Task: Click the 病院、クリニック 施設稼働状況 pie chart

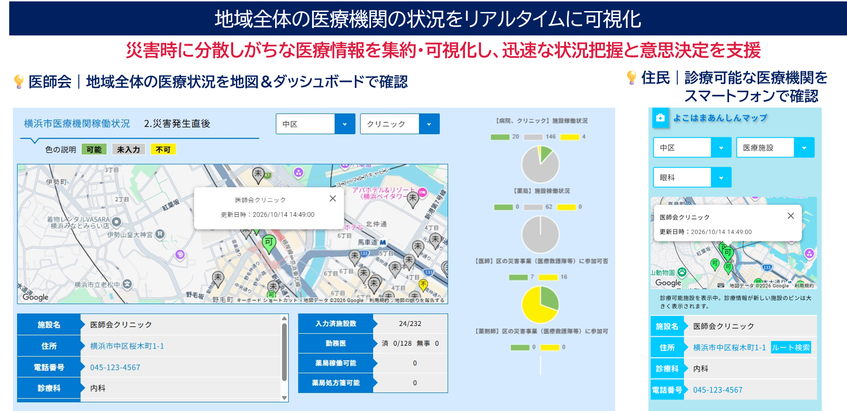Action: [x=540, y=164]
